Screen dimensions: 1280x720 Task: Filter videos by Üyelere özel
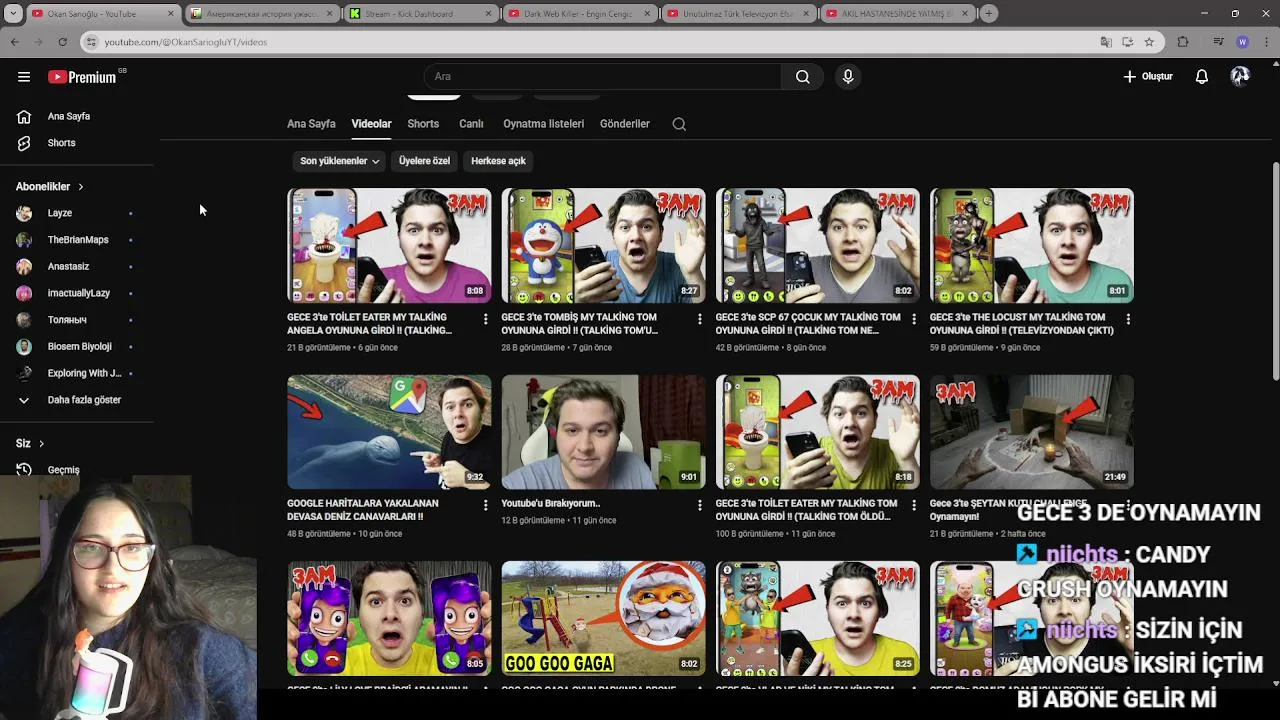click(x=424, y=161)
